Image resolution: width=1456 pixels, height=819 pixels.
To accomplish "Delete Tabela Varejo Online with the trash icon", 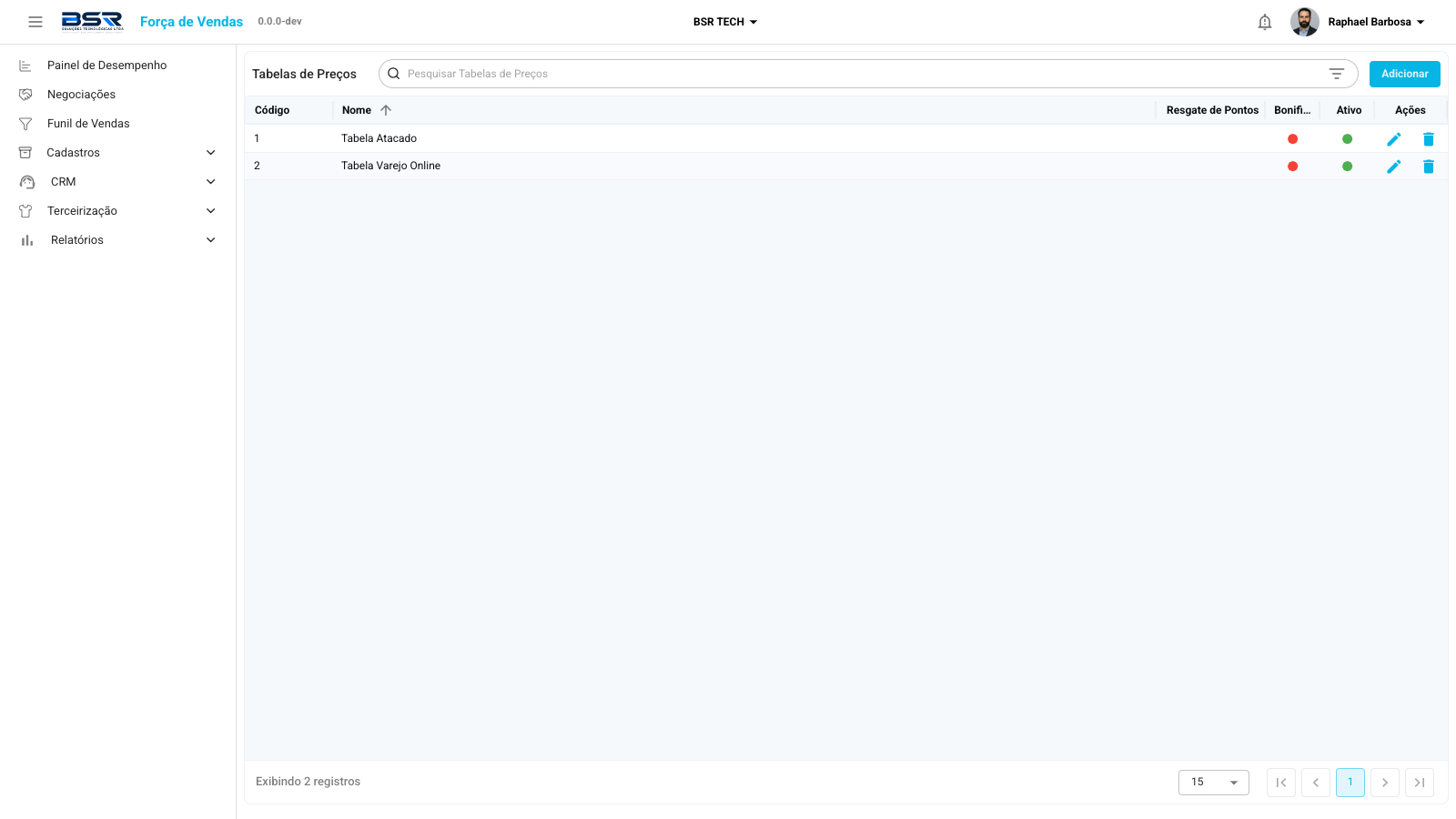I will point(1429,167).
